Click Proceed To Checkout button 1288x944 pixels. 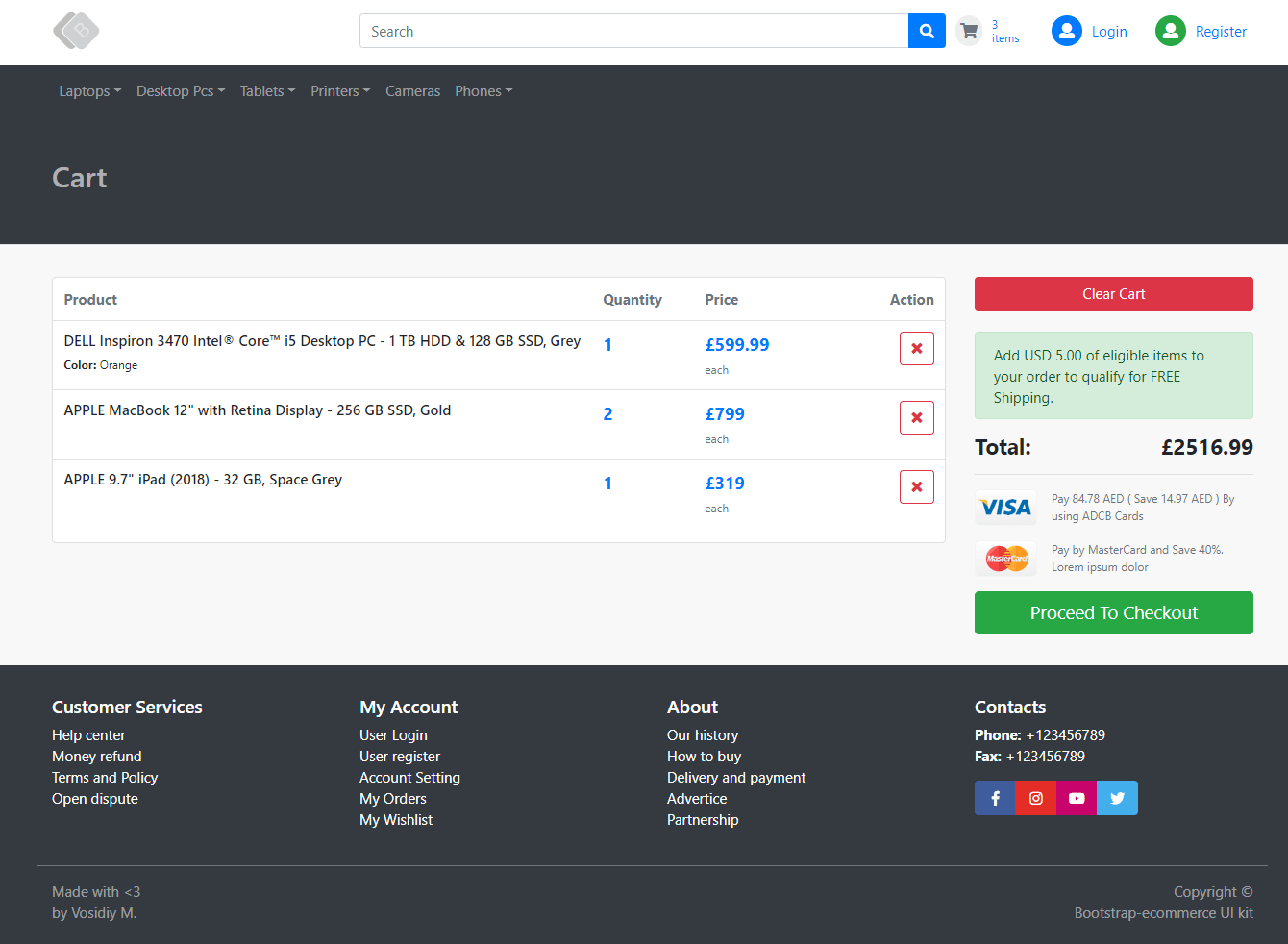[x=1113, y=612]
